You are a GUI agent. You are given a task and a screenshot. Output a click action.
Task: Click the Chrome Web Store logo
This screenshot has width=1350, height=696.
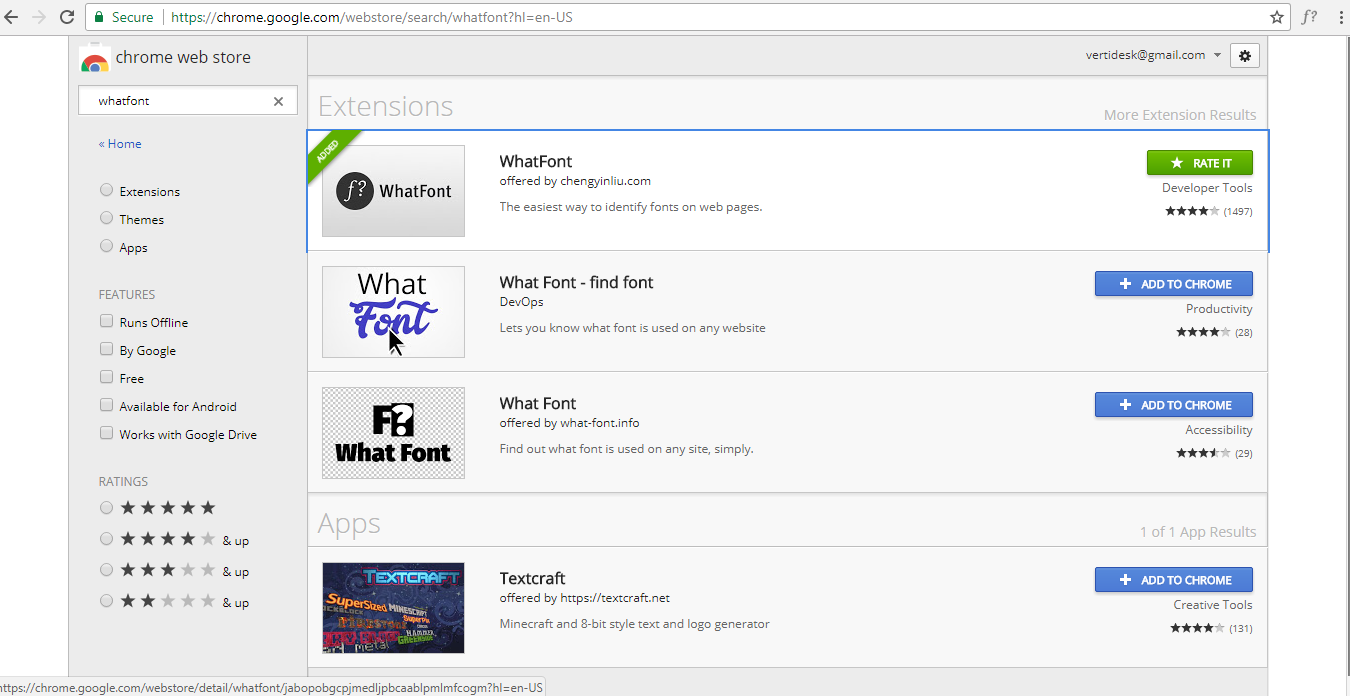[95, 58]
